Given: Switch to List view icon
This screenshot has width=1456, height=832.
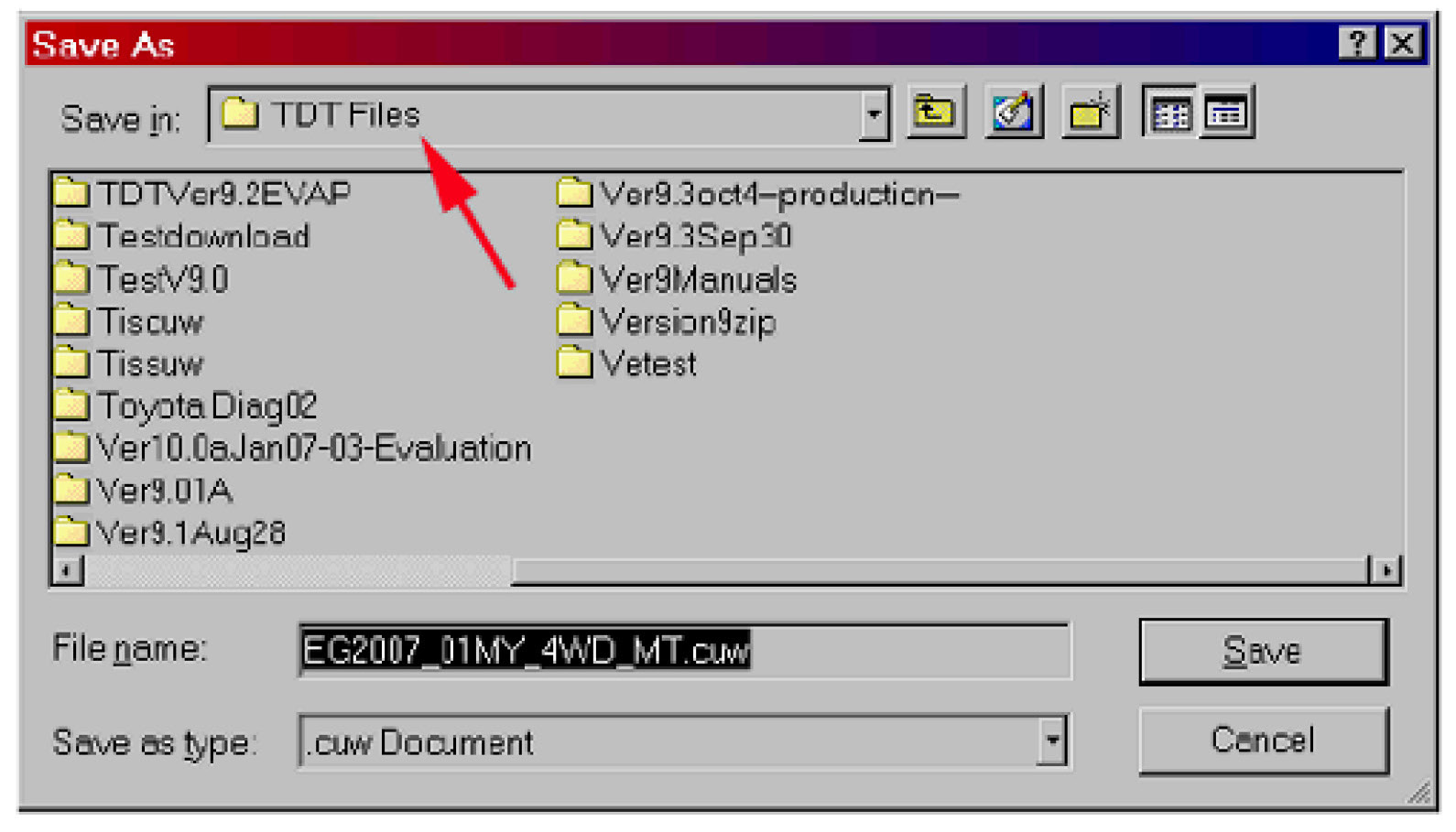Looking at the screenshot, I should pyautogui.click(x=1170, y=113).
